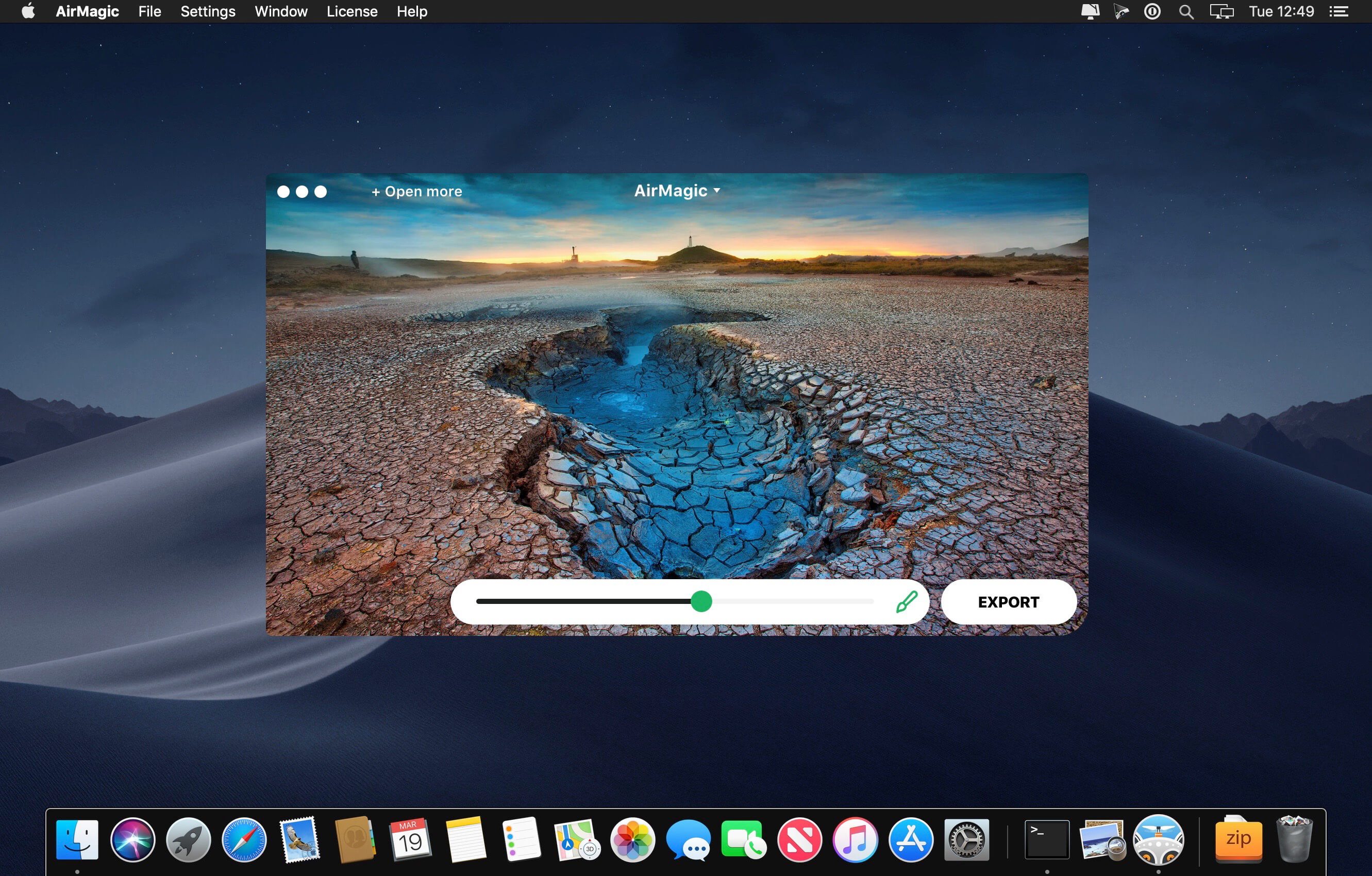Open the File menu

149,11
